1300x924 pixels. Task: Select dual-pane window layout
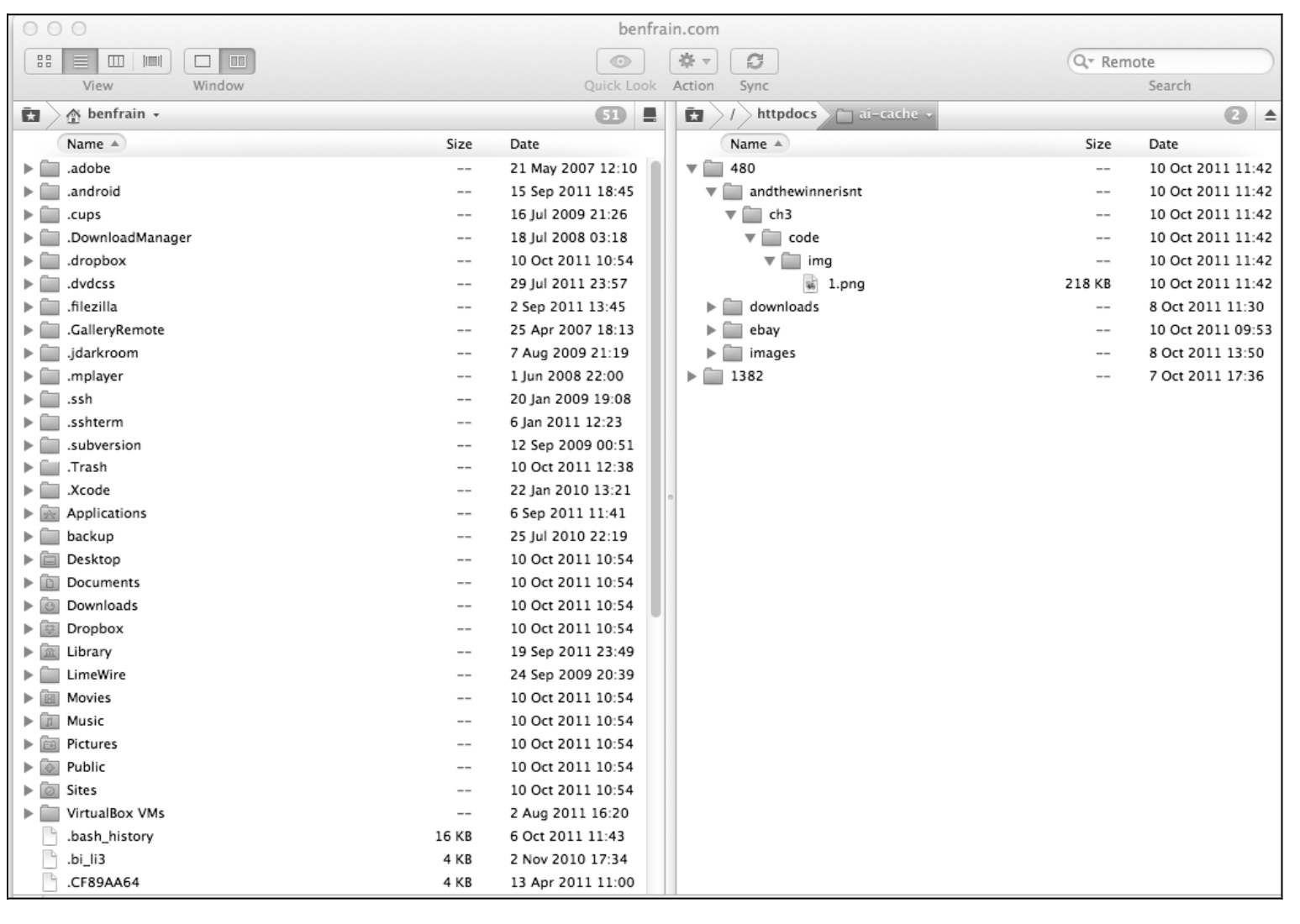pyautogui.click(x=238, y=61)
